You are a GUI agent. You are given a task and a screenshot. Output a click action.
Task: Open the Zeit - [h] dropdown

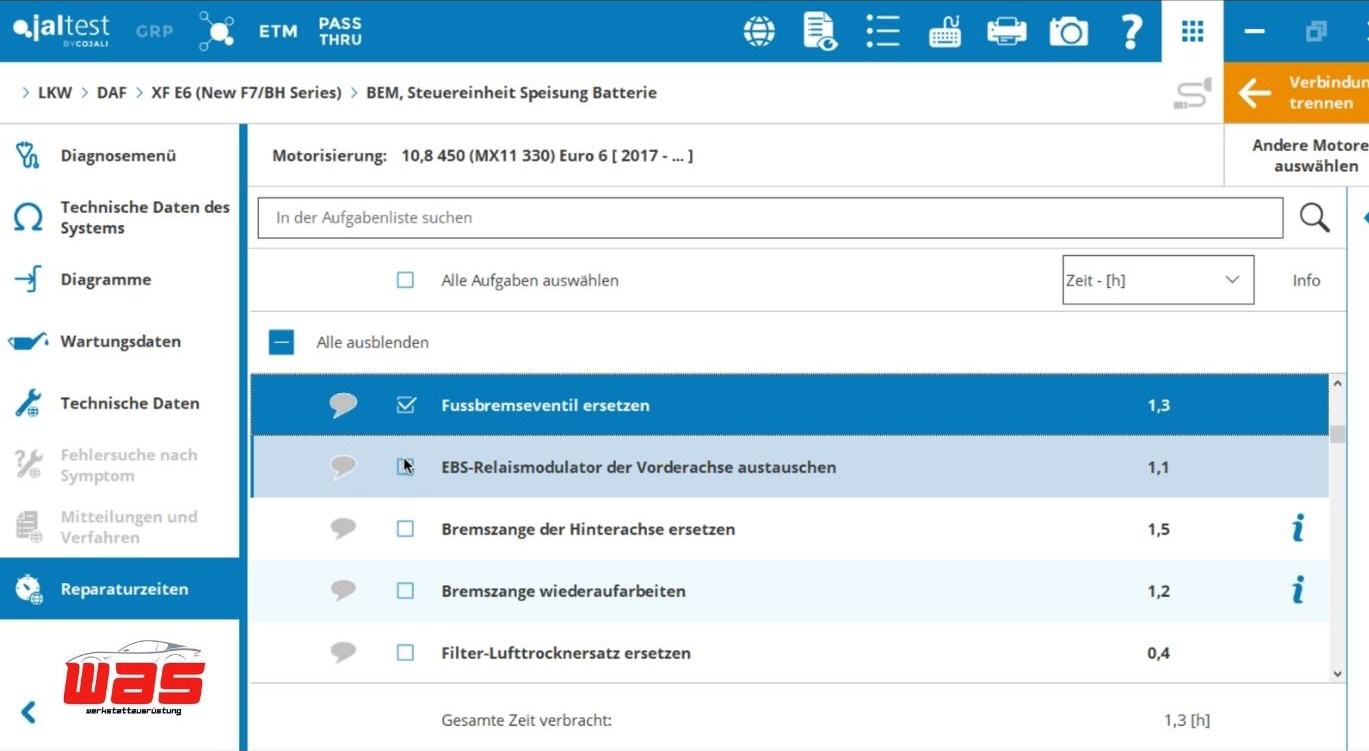(x=1157, y=280)
